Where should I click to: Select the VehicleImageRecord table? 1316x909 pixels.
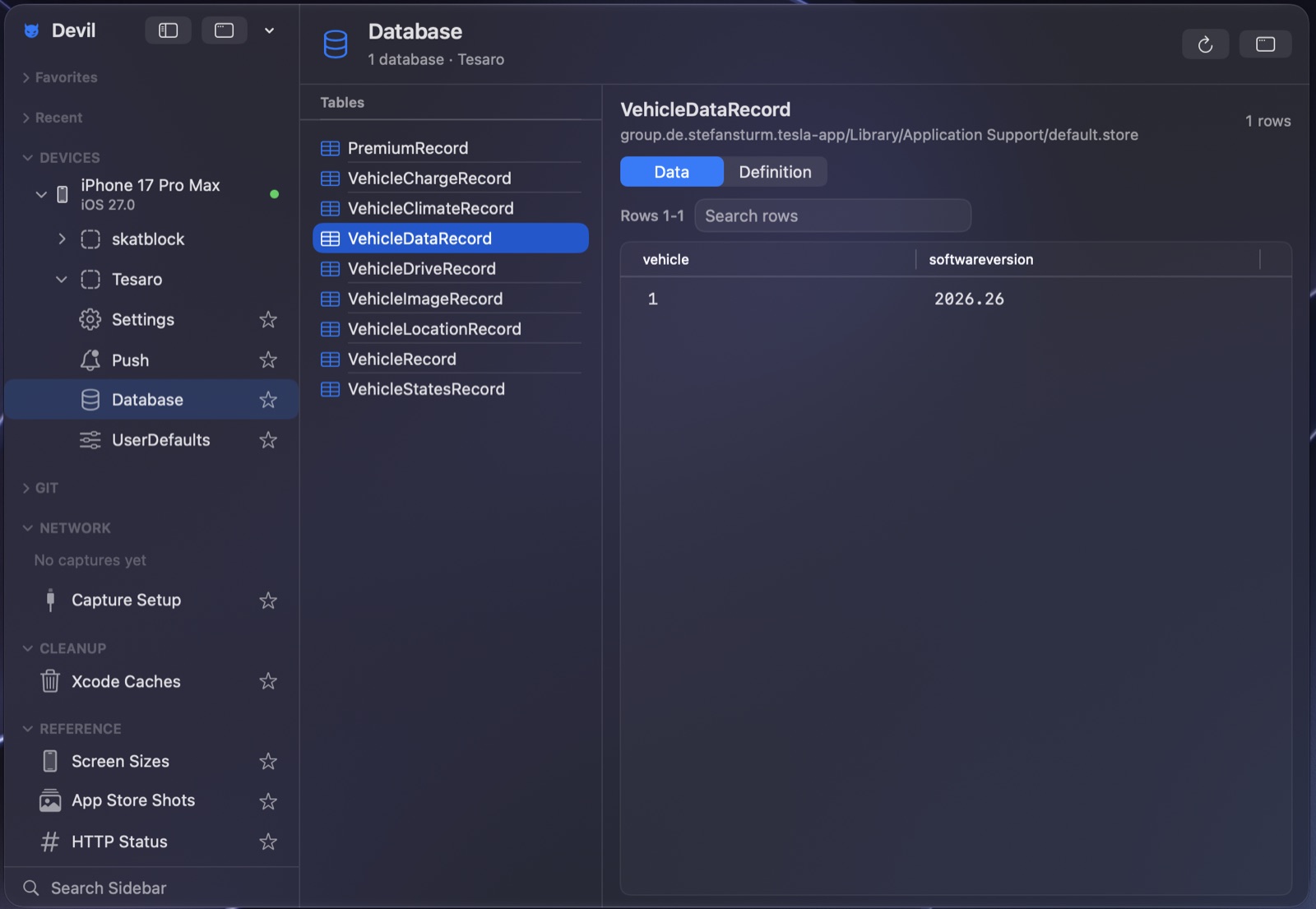click(451, 299)
